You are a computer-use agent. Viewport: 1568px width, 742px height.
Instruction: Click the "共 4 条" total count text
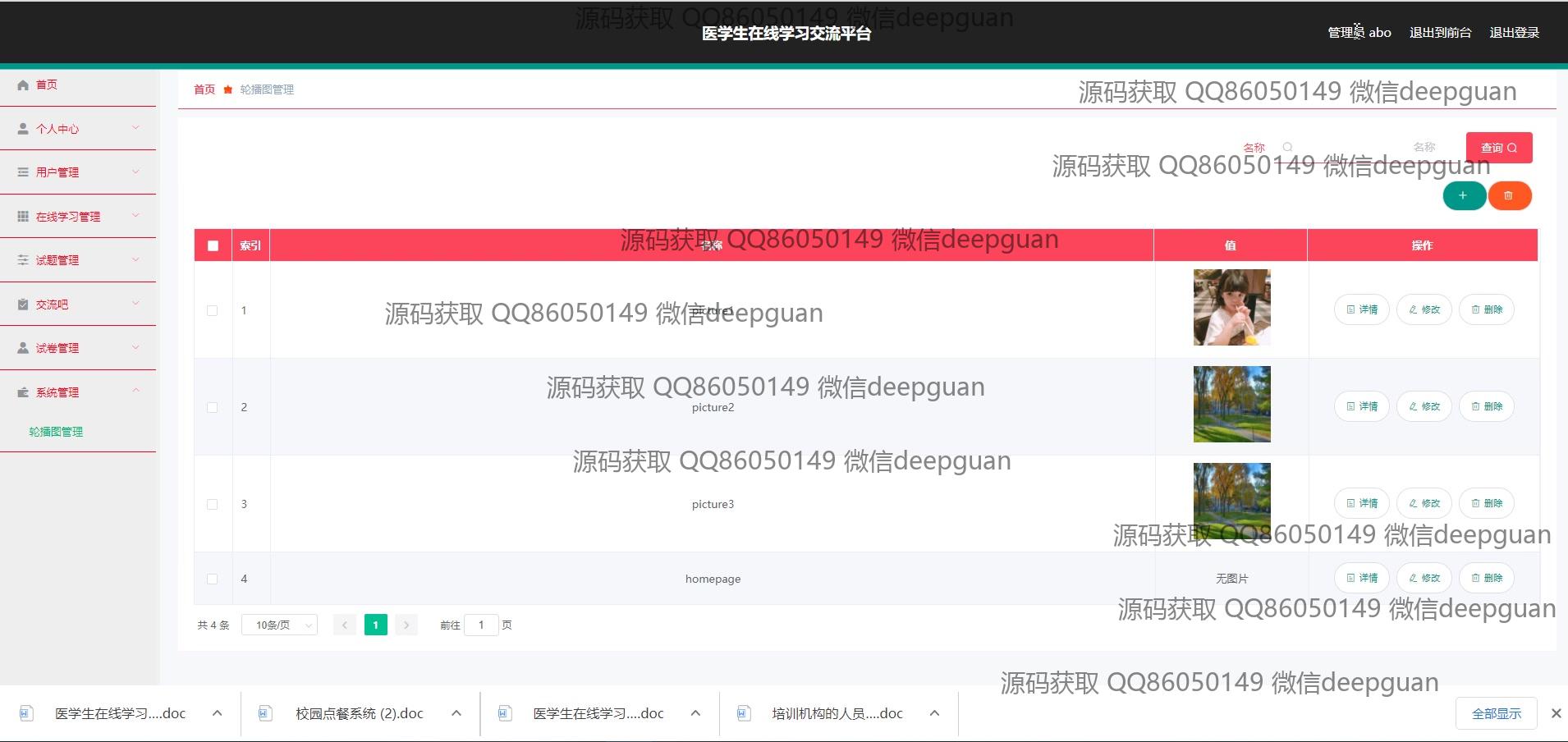(x=213, y=625)
